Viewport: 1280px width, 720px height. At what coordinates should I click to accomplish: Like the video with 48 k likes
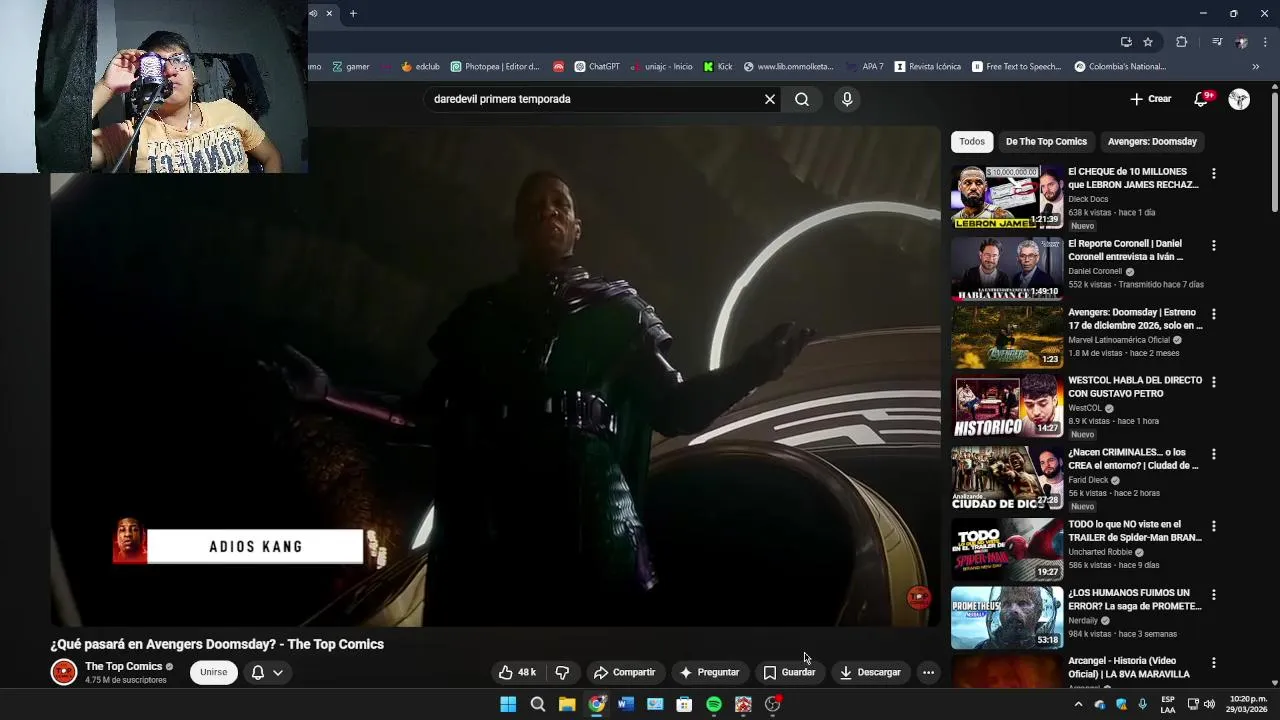coord(518,672)
